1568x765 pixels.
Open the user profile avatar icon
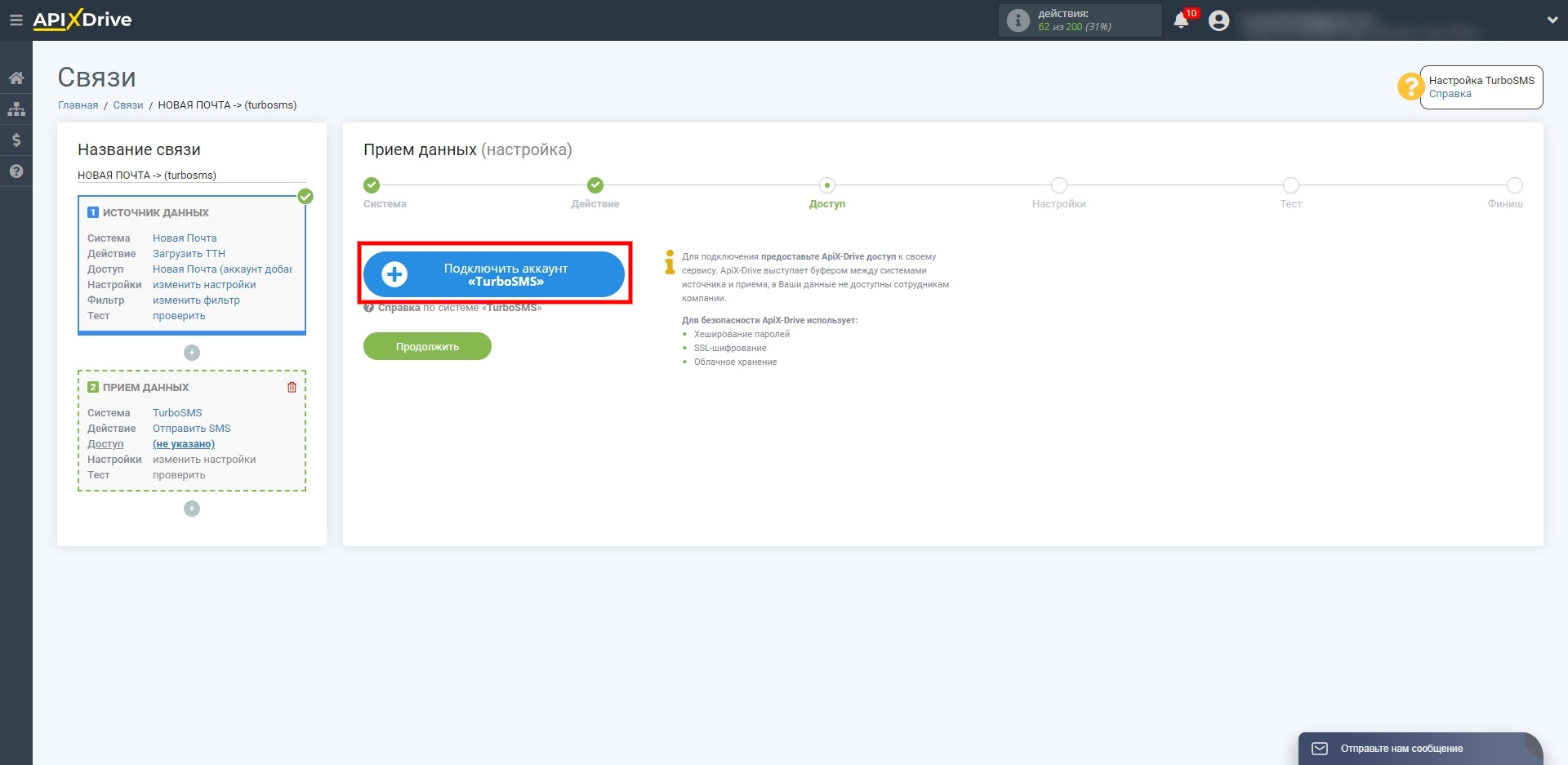point(1218,20)
